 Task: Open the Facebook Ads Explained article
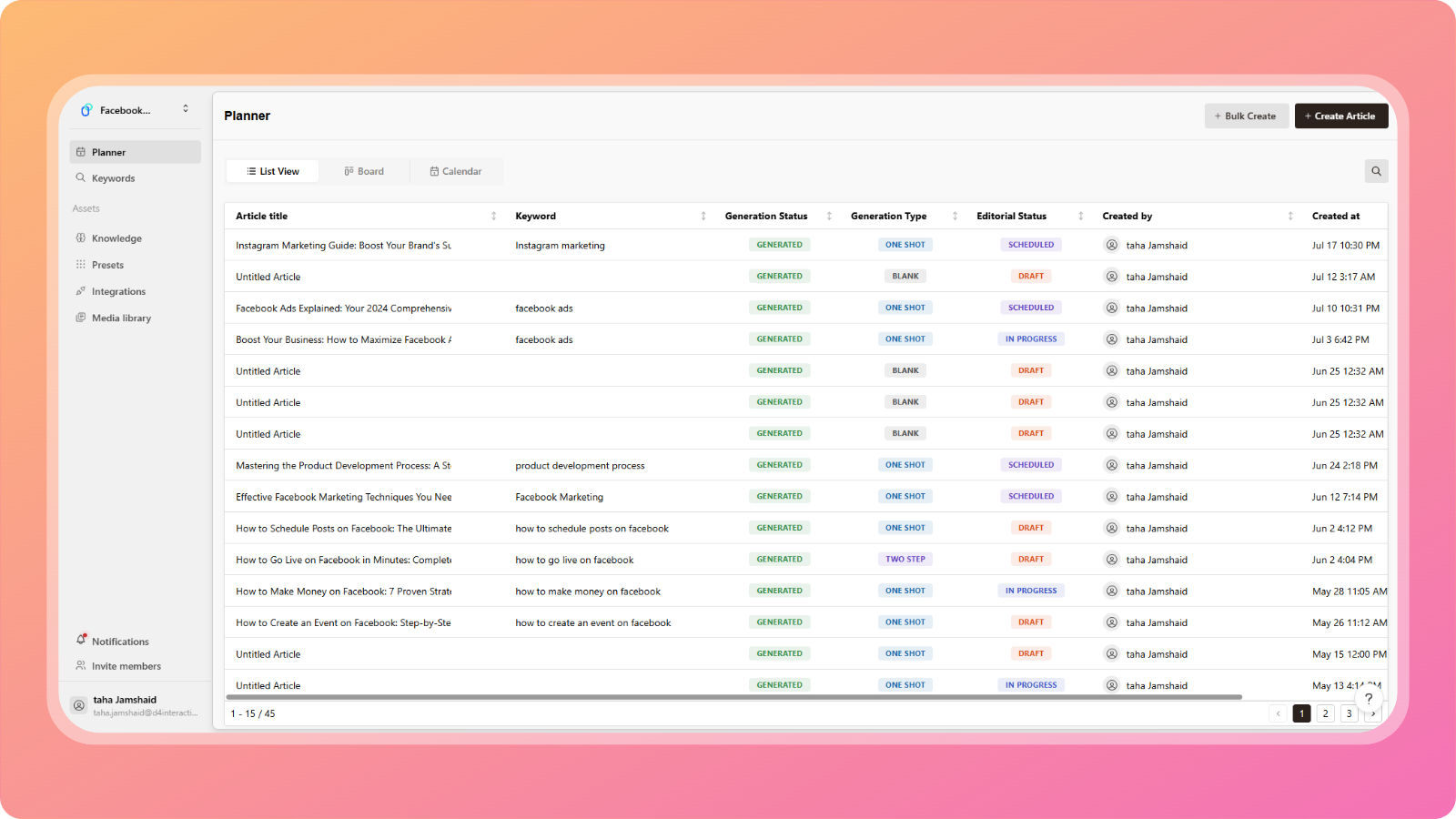[344, 308]
